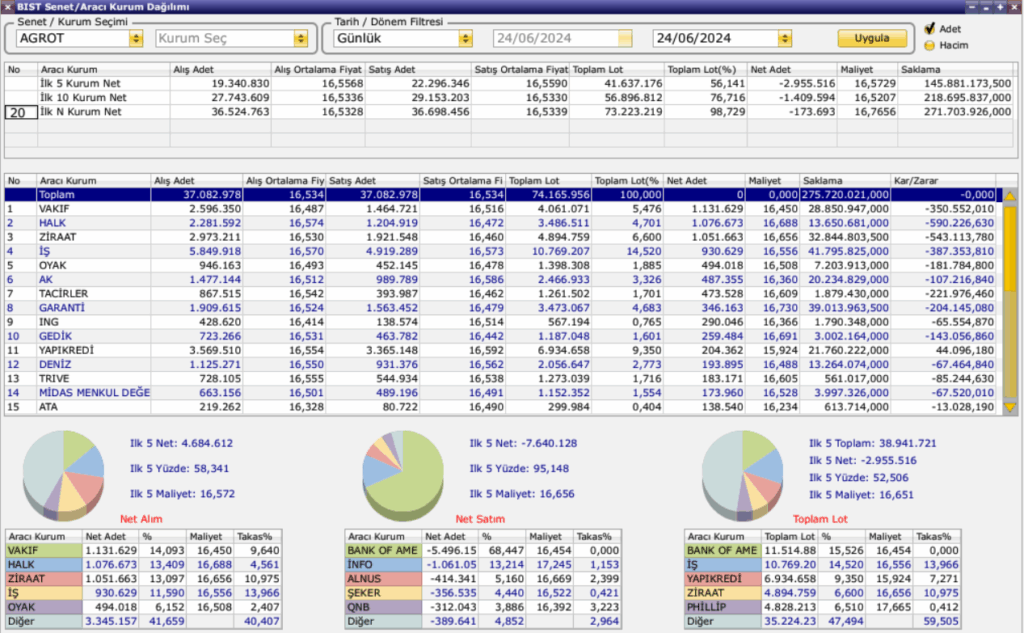Image resolution: width=1024 pixels, height=633 pixels.
Task: Click ALNUS row in Net Satım table
Action: (483, 579)
